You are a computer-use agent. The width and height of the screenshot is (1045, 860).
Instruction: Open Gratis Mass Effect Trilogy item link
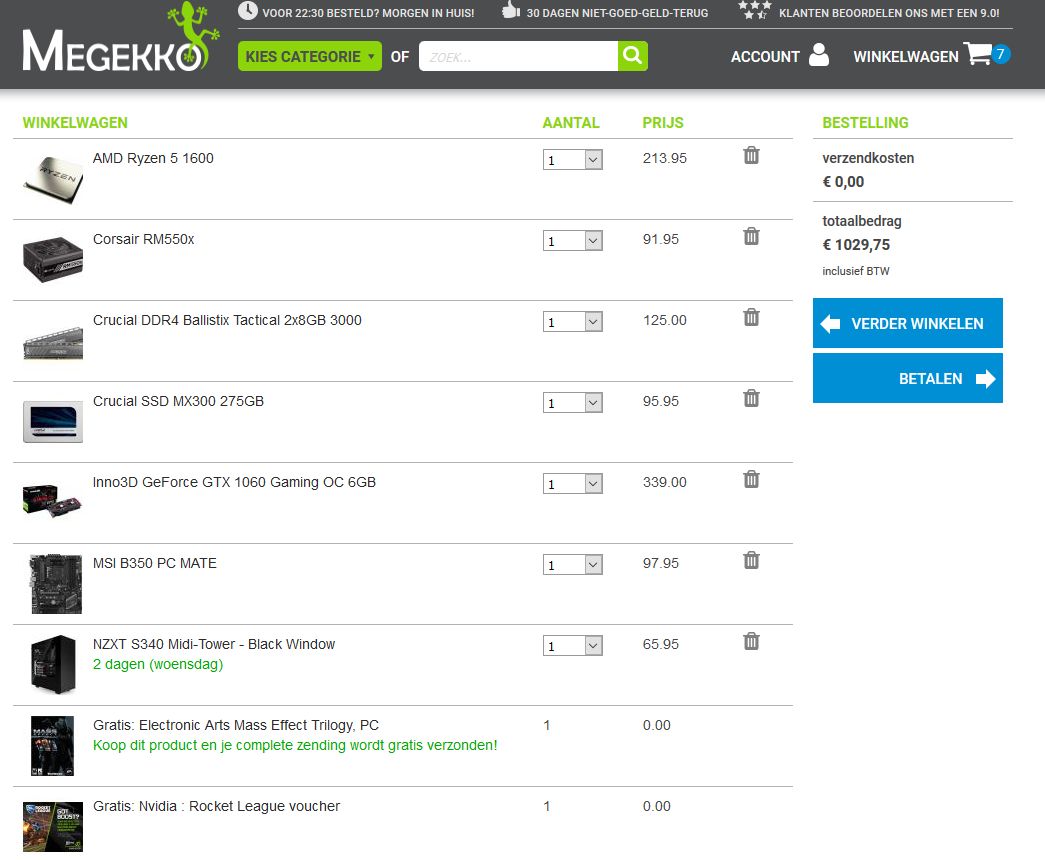236,725
